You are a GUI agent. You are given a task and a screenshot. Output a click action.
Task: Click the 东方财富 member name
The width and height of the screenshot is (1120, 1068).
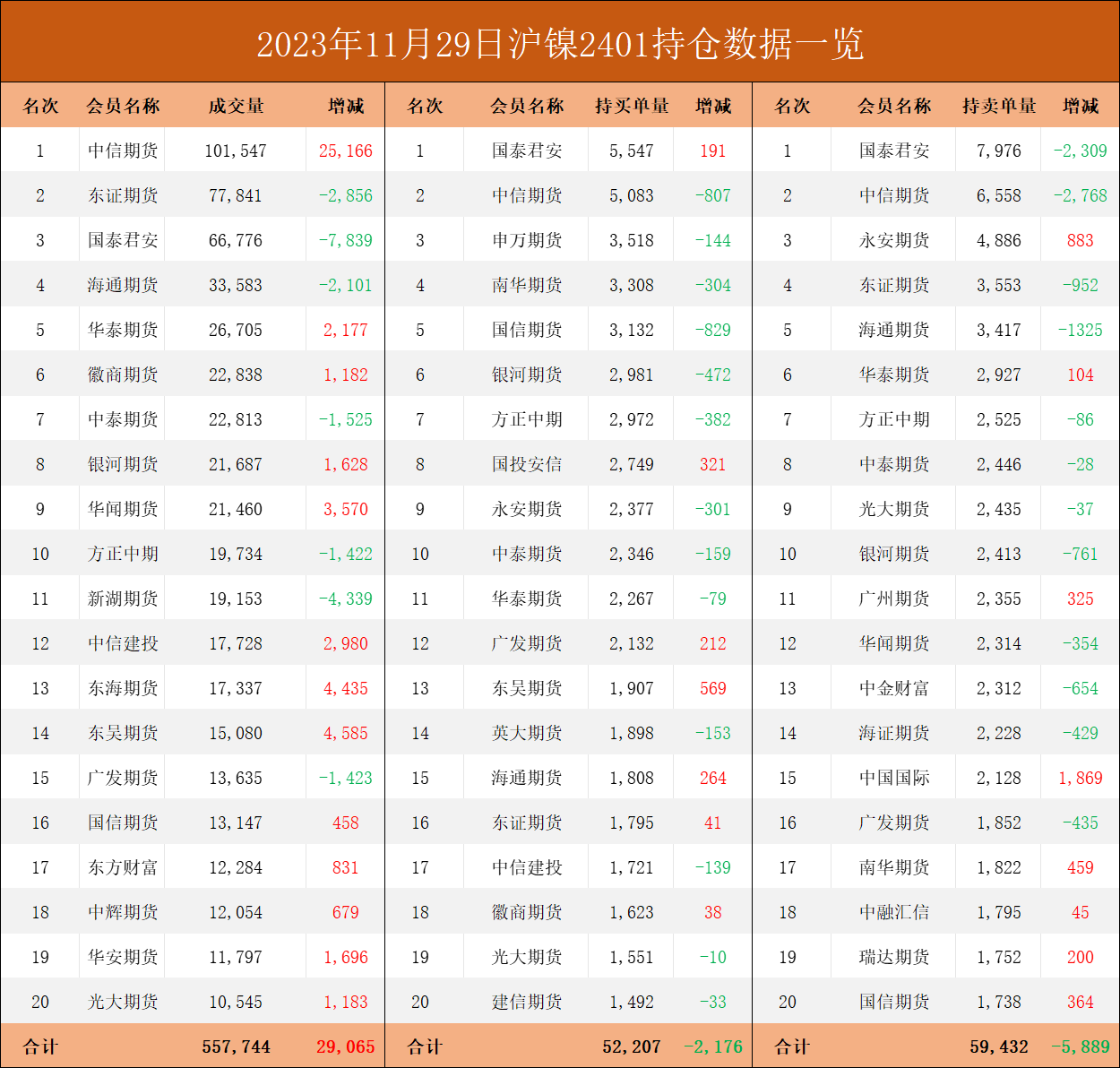(123, 867)
